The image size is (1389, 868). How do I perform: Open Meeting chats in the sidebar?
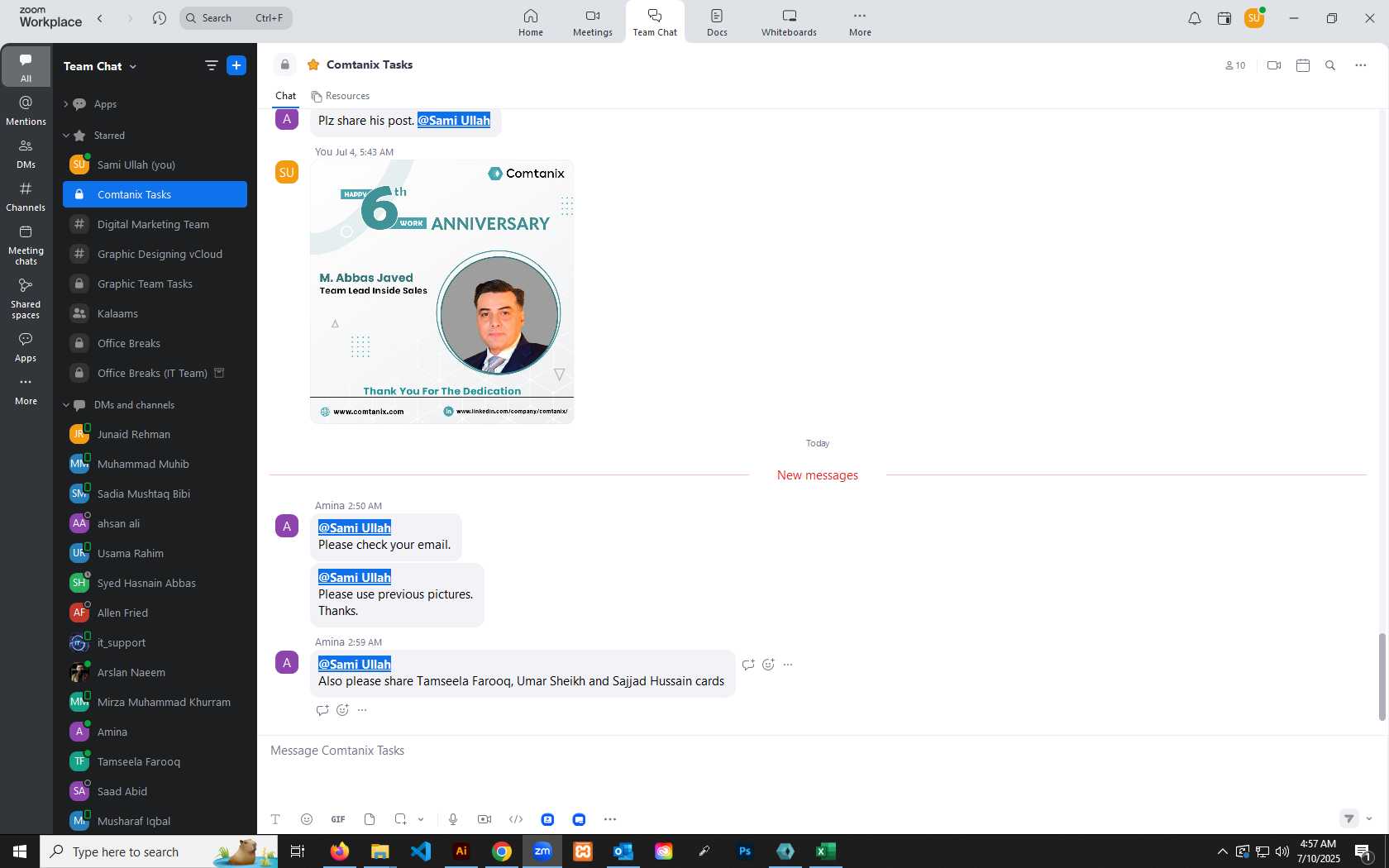(26, 245)
